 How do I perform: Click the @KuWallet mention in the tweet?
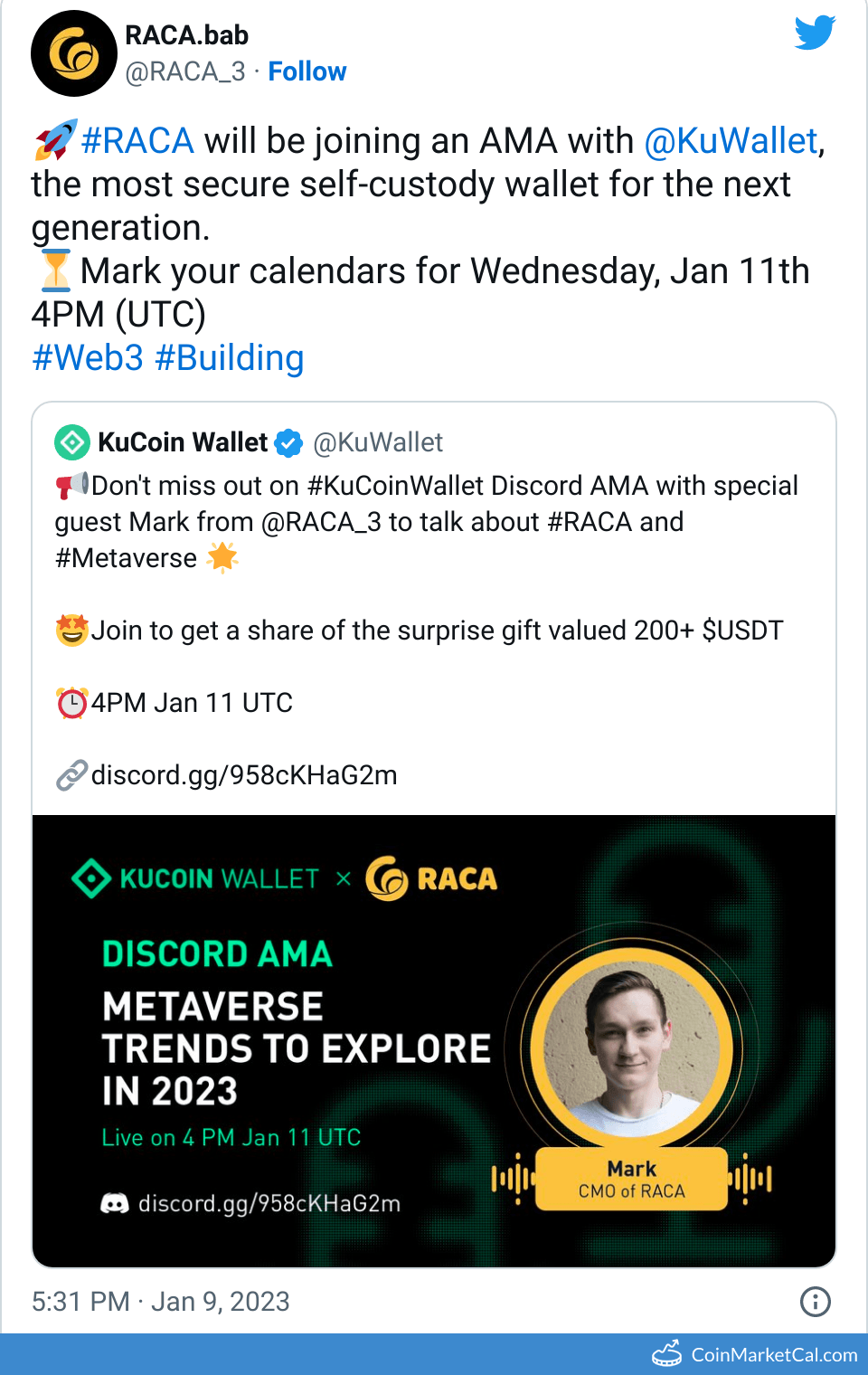pos(732,140)
